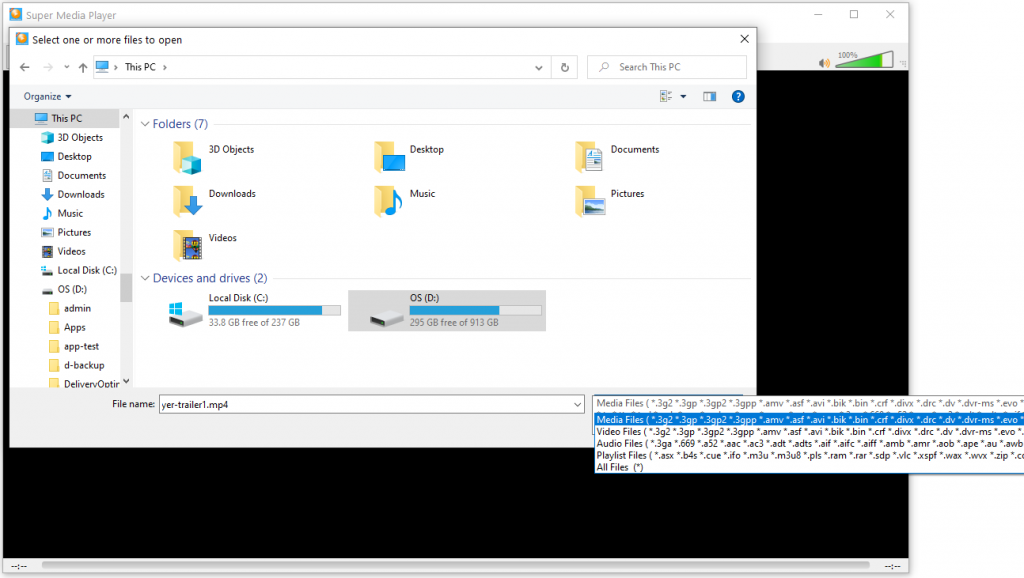
Task: Collapse the Devices and drives group
Action: [145, 278]
